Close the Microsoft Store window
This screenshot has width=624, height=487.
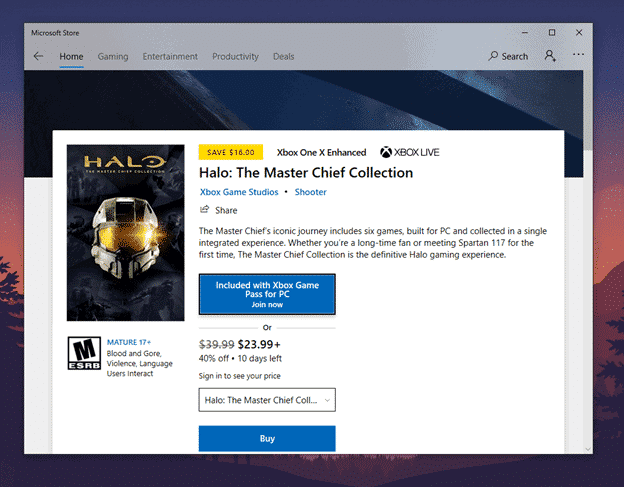pyautogui.click(x=579, y=33)
